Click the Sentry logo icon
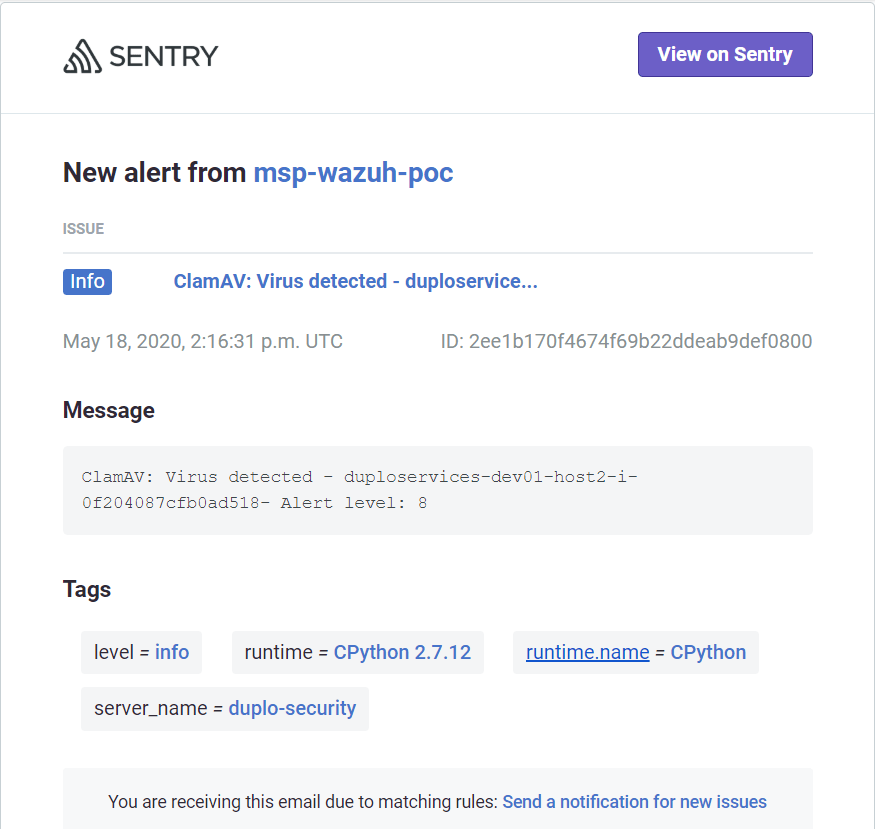The width and height of the screenshot is (875, 829). (x=82, y=56)
